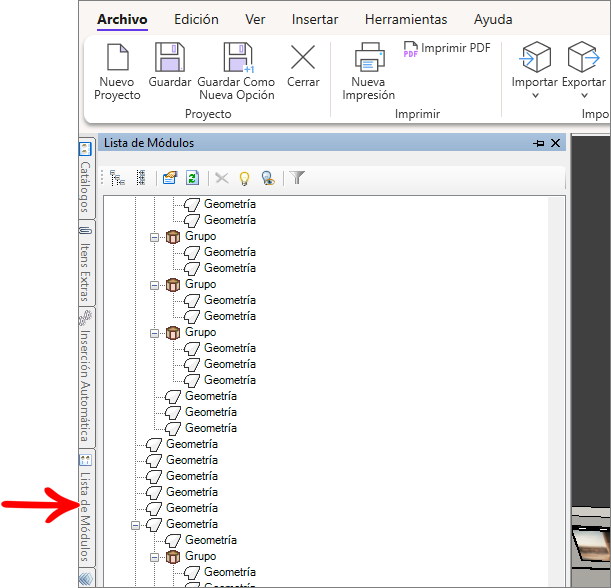Open the Archivo menu tab
The width and height of the screenshot is (611, 588).
122,19
